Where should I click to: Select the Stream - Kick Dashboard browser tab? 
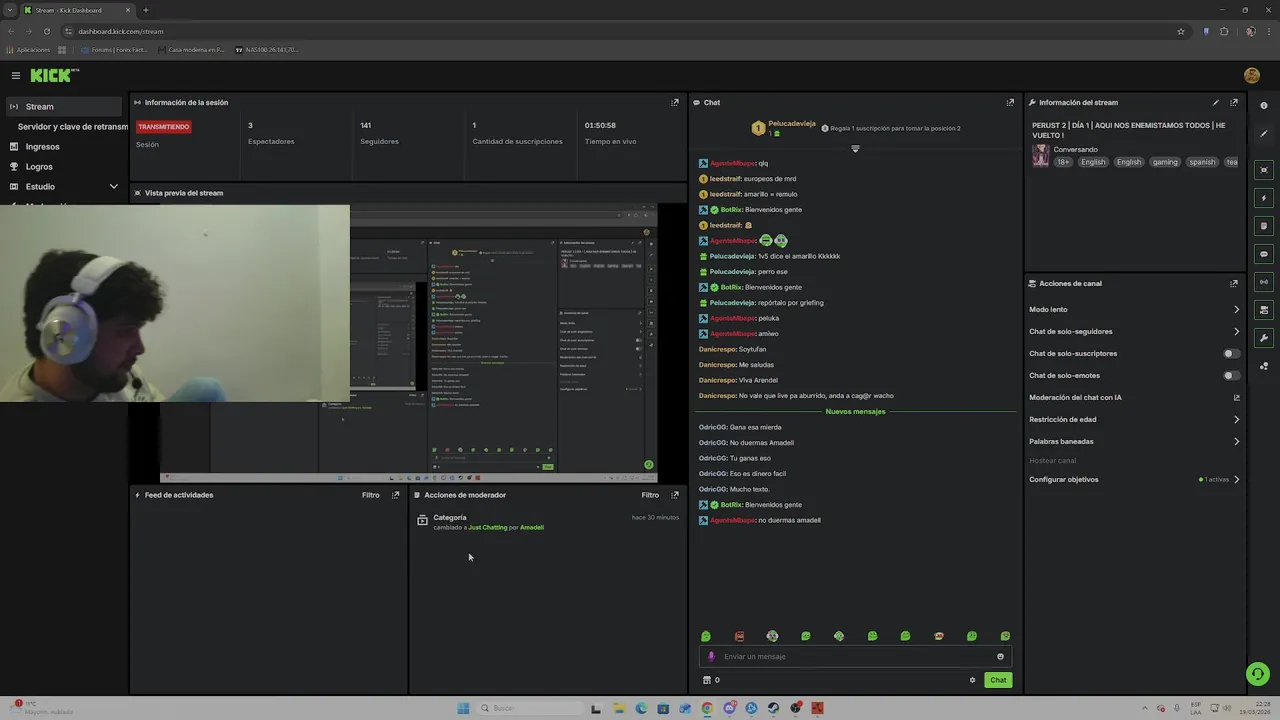pyautogui.click(x=78, y=10)
